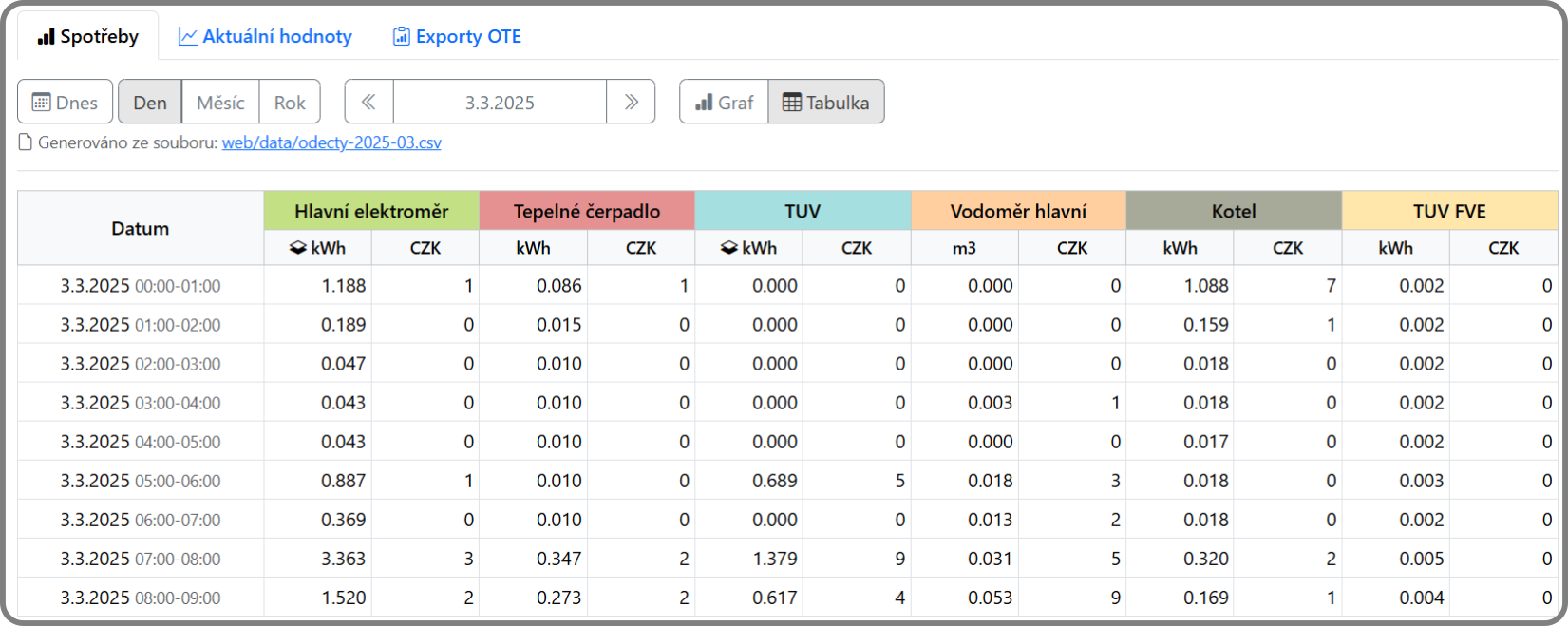Image resolution: width=1568 pixels, height=626 pixels.
Task: Click the date field showing 3.3.2025
Action: (x=500, y=103)
